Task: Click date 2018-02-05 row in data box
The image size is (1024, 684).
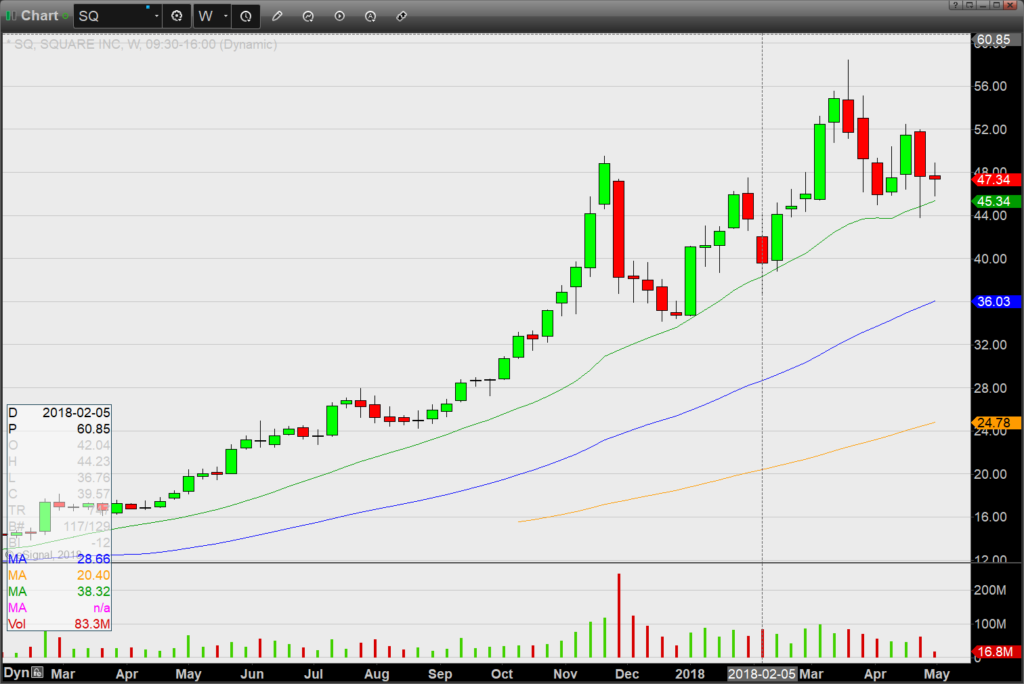Action: [59, 413]
